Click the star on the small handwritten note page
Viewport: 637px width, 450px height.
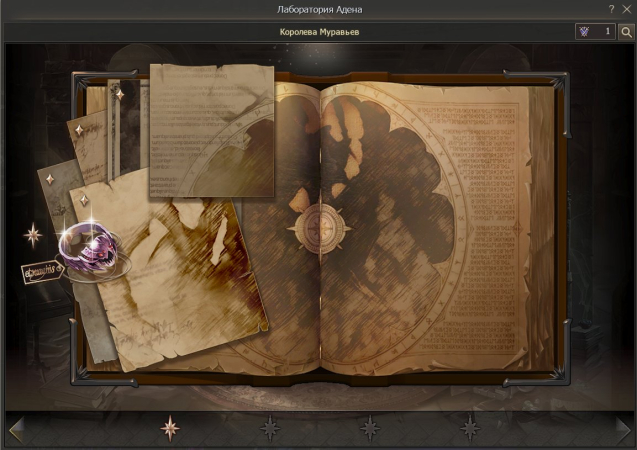click(x=80, y=130)
